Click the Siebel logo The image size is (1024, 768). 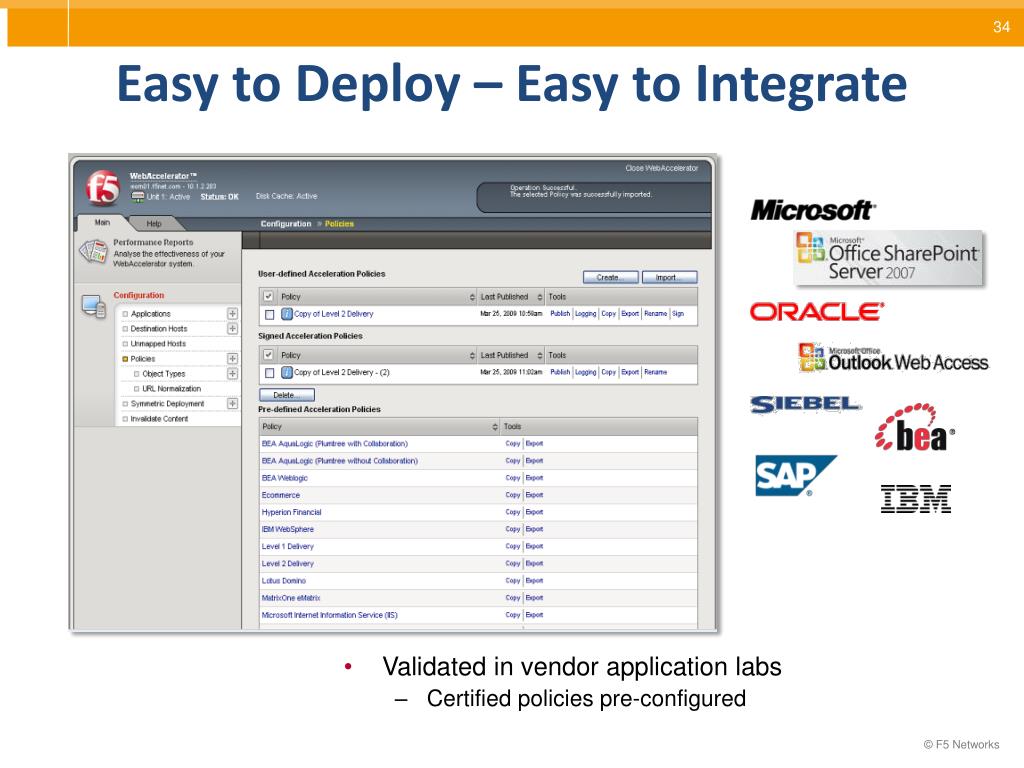[806, 404]
